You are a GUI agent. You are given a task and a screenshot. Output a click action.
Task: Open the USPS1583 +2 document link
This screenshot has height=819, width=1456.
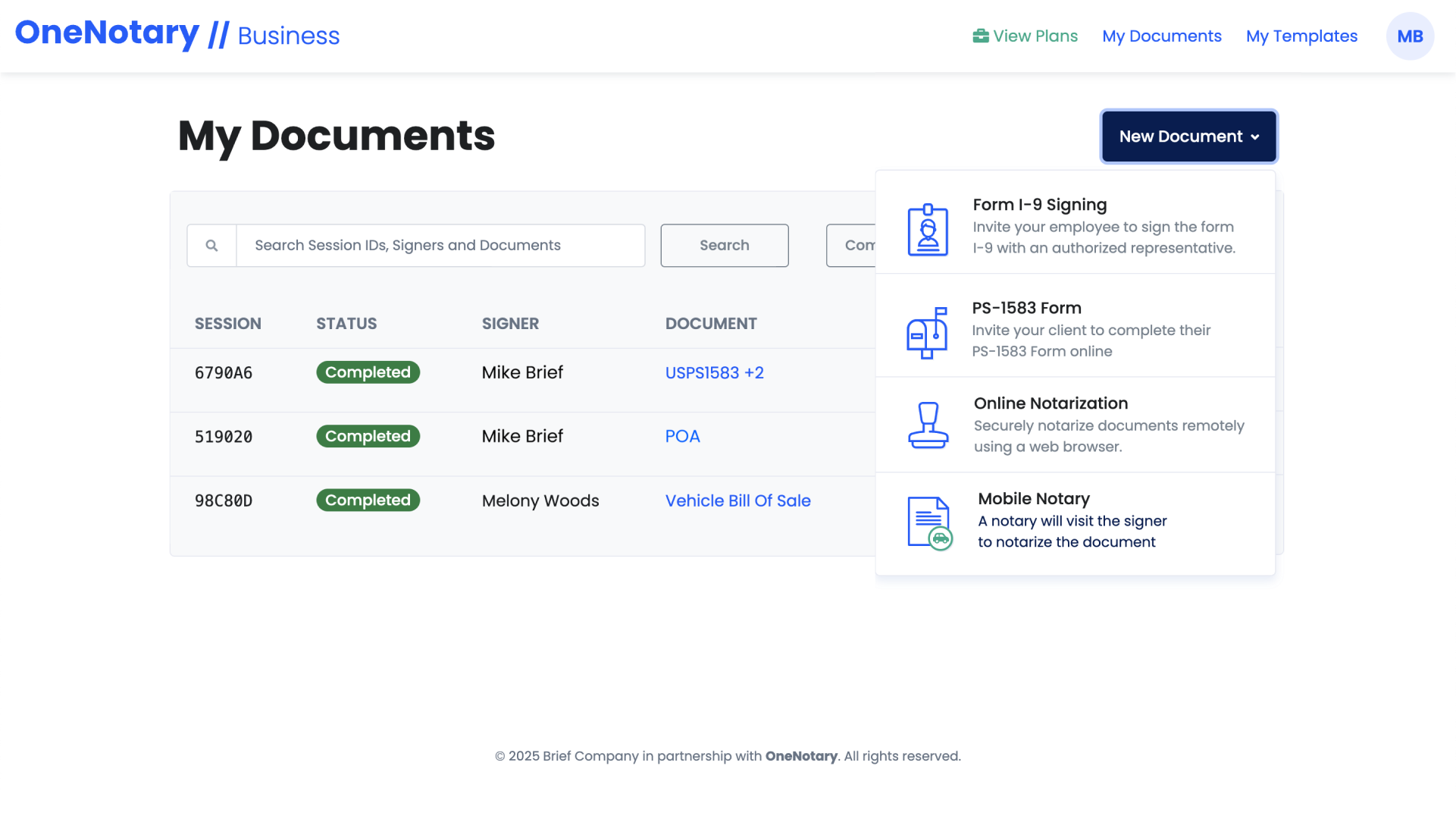tap(714, 373)
